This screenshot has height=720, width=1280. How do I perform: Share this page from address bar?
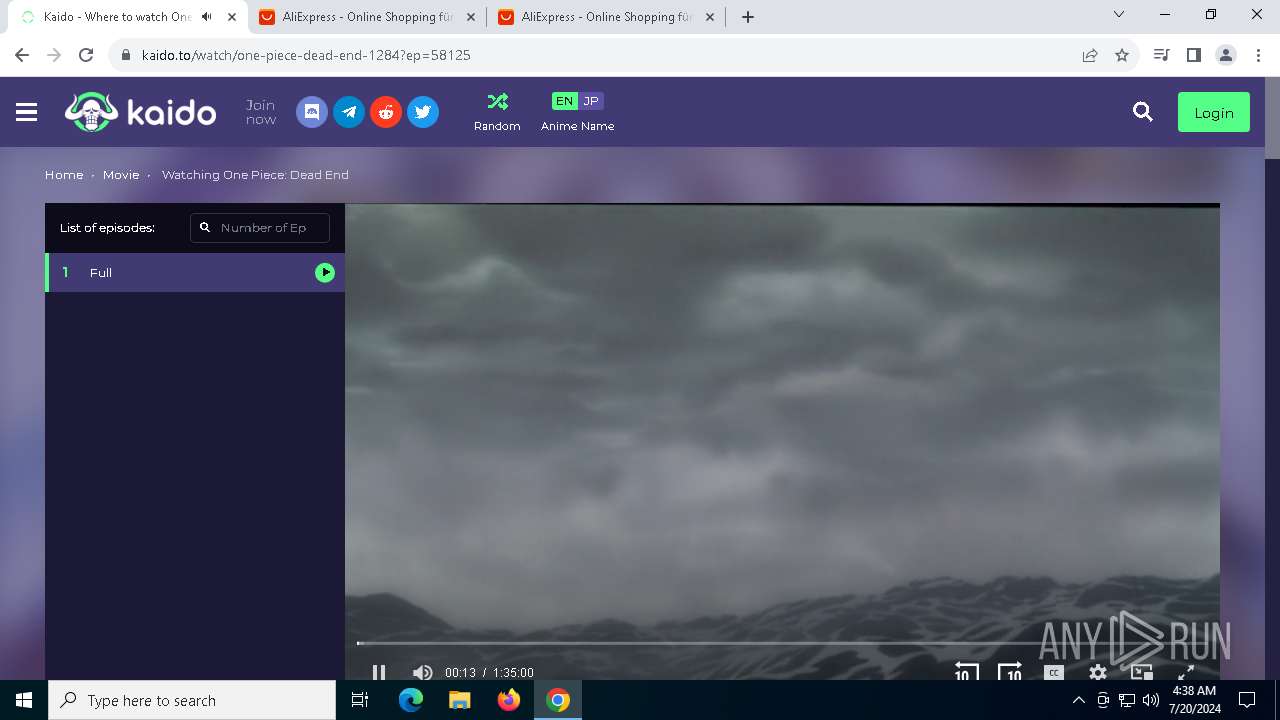(x=1090, y=55)
